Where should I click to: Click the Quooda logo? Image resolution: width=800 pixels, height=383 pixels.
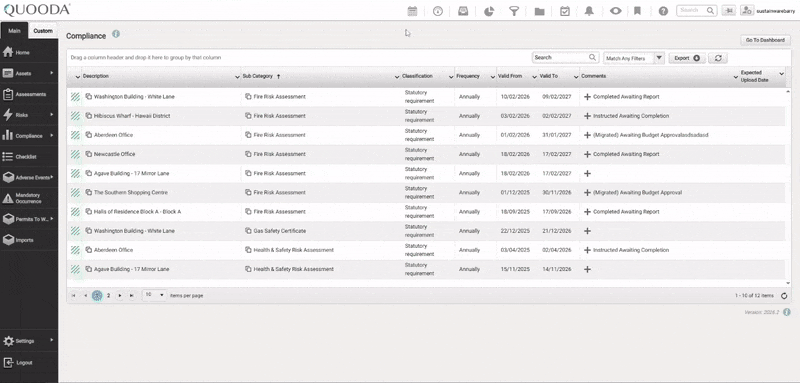click(37, 10)
